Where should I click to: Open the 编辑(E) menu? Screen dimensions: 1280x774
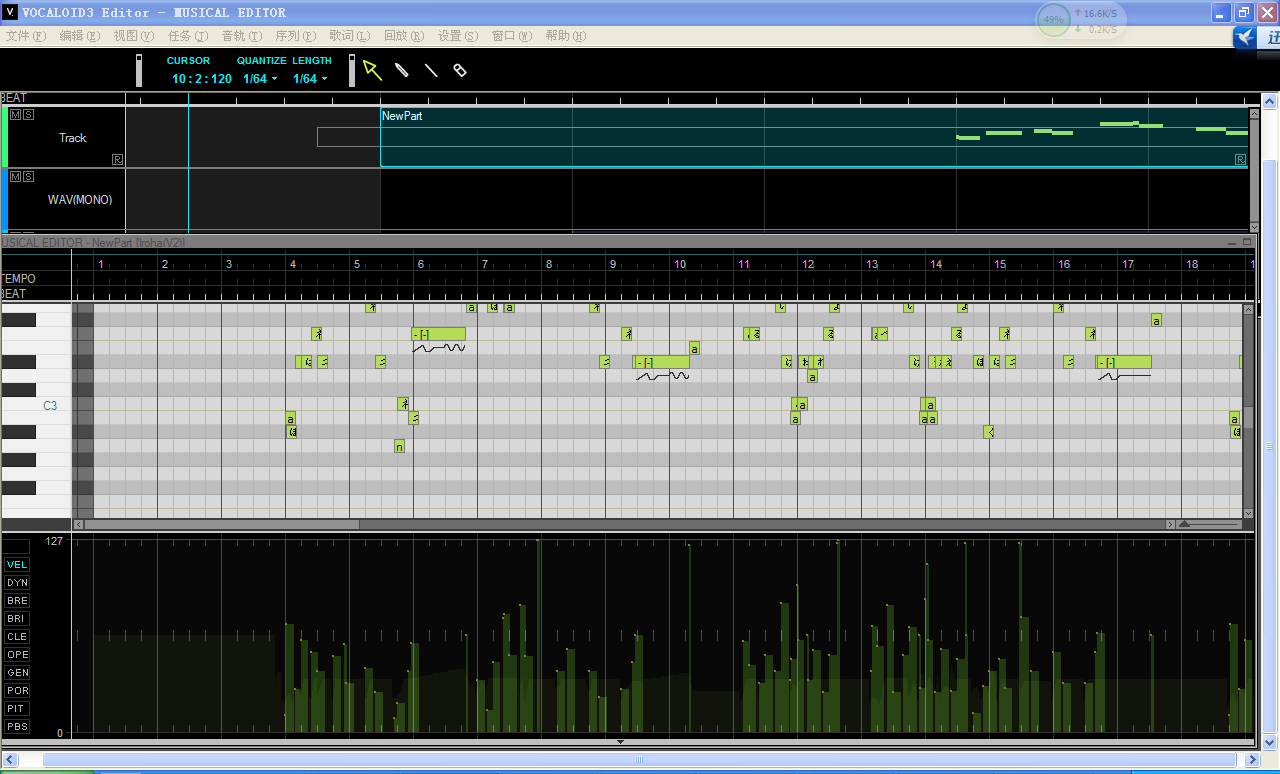point(80,36)
